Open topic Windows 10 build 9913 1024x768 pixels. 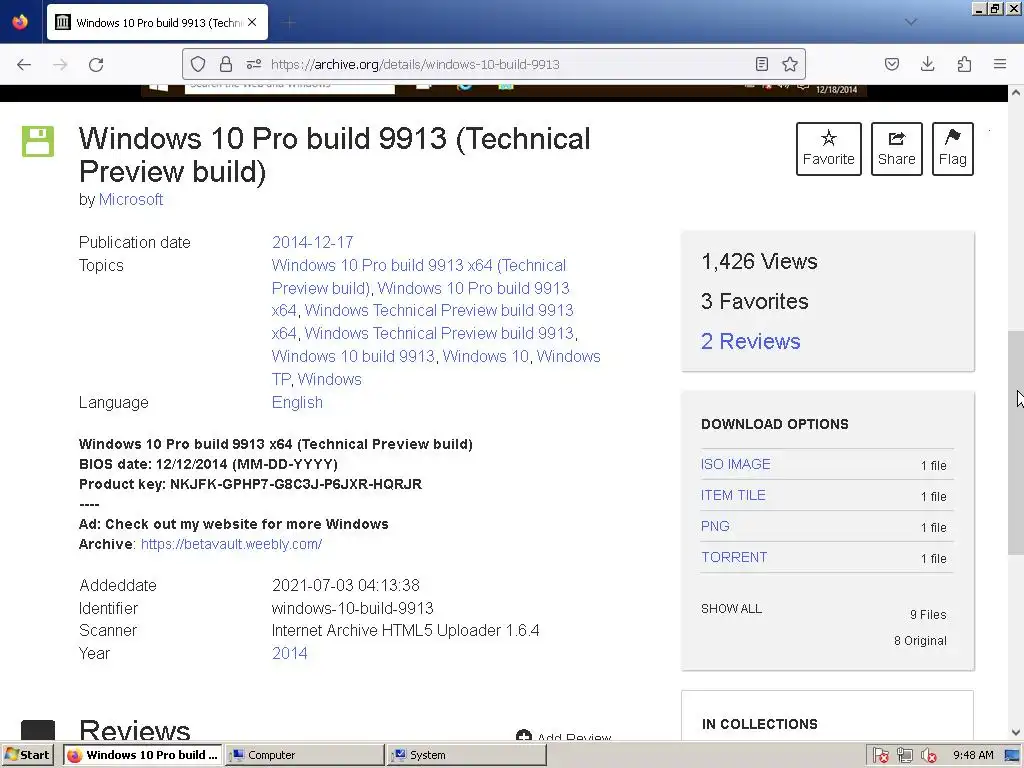pyautogui.click(x=353, y=357)
